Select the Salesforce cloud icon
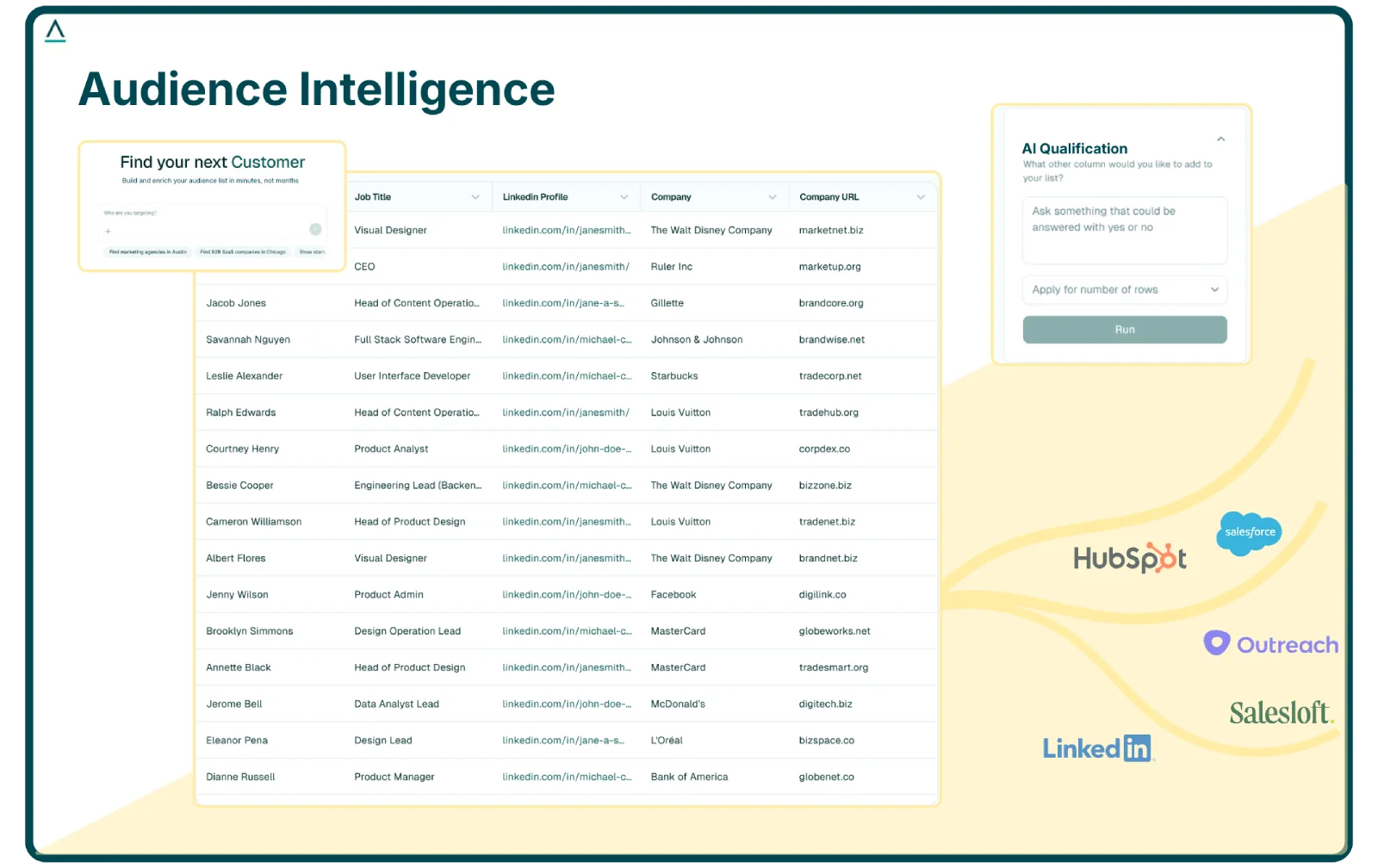1378x868 pixels. (x=1249, y=532)
